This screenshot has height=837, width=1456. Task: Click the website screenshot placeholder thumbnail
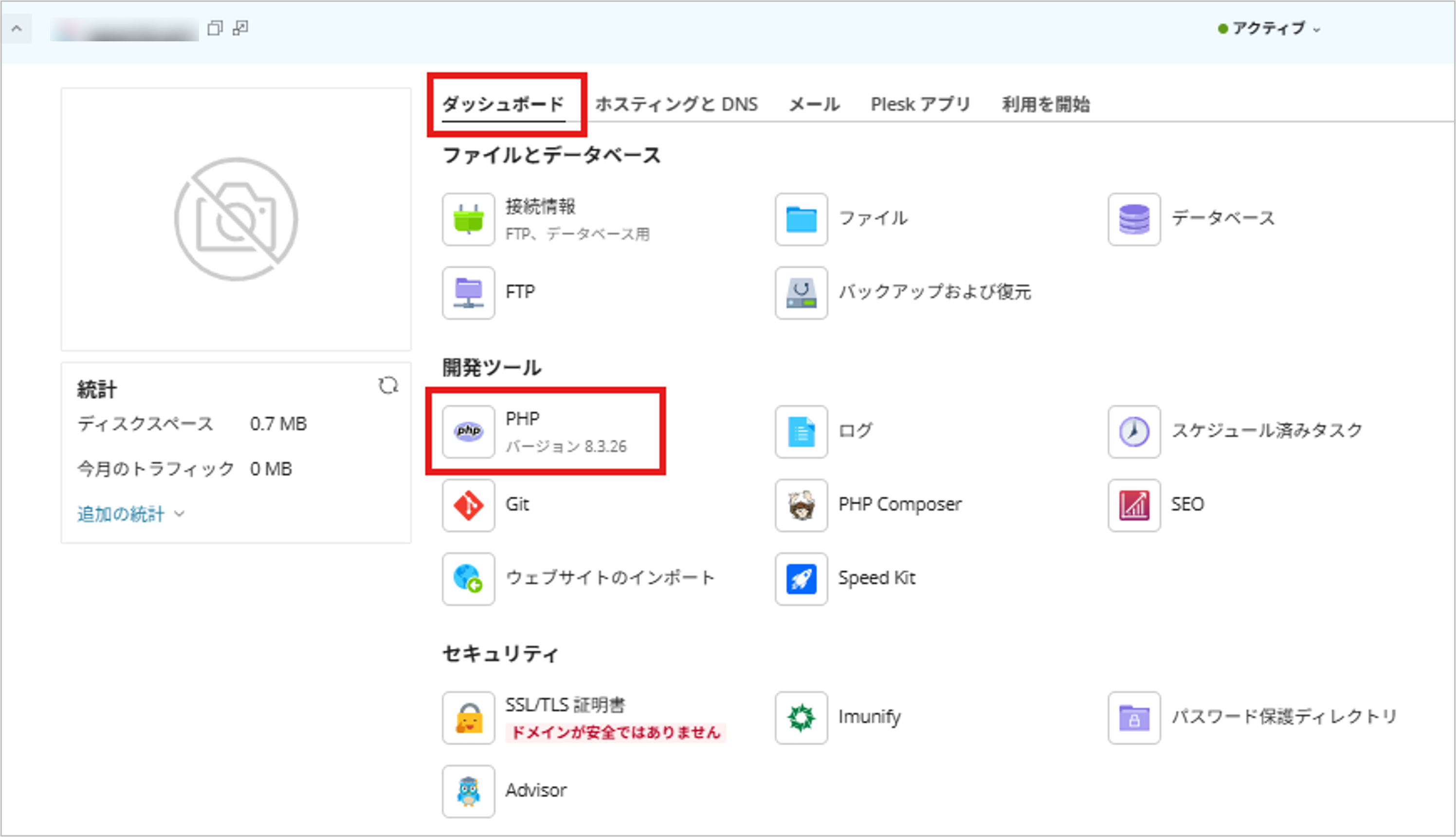[x=236, y=219]
